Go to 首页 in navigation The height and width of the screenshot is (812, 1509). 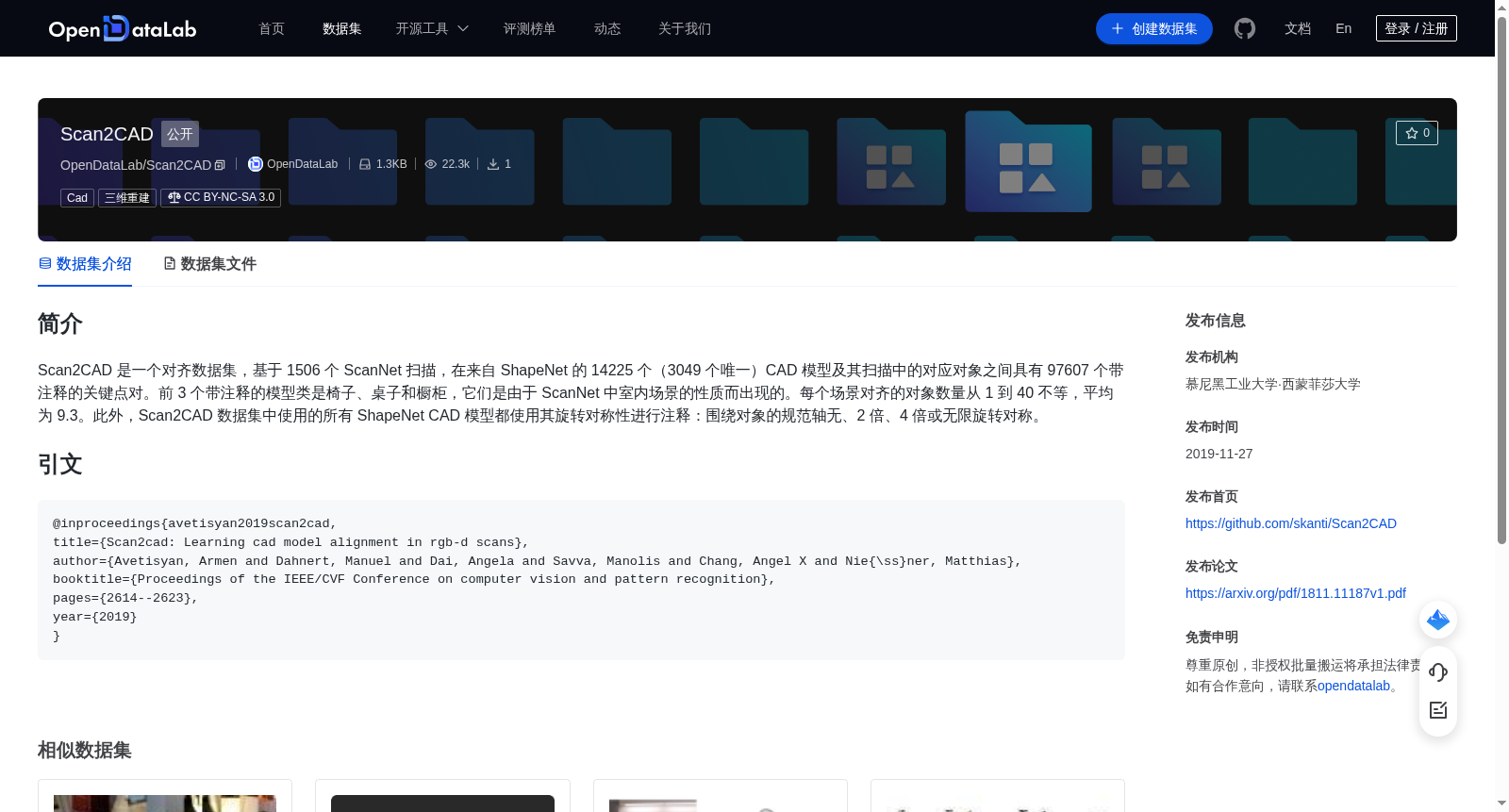tap(272, 28)
